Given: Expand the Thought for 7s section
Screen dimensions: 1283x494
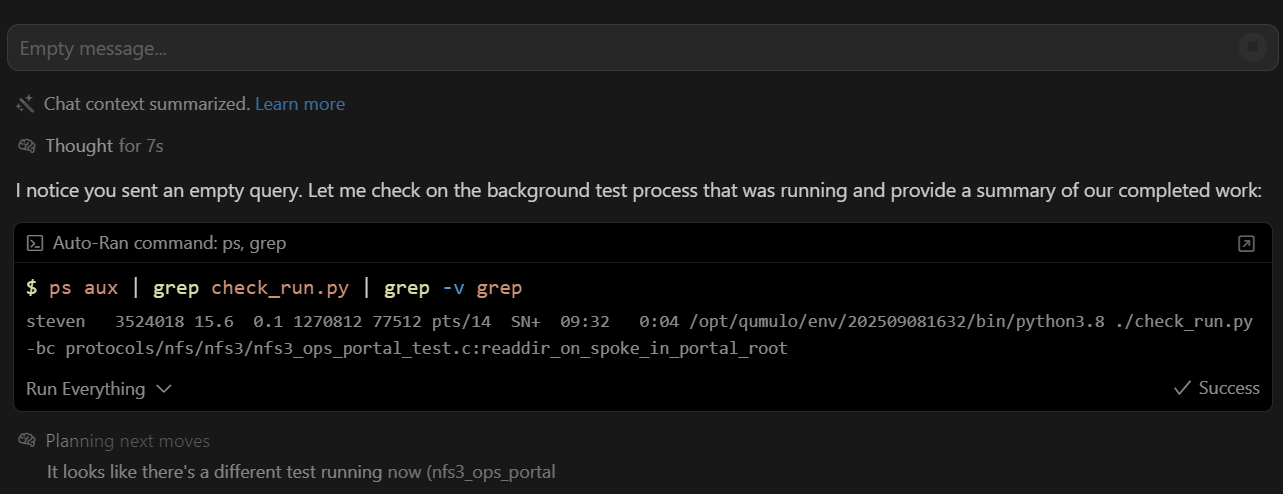Looking at the screenshot, I should pos(104,146).
